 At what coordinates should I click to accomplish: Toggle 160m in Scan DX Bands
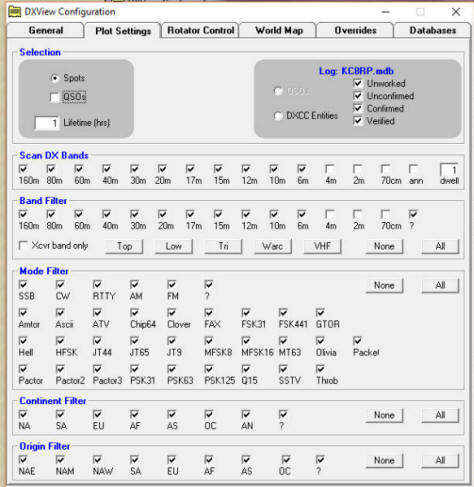click(23, 168)
